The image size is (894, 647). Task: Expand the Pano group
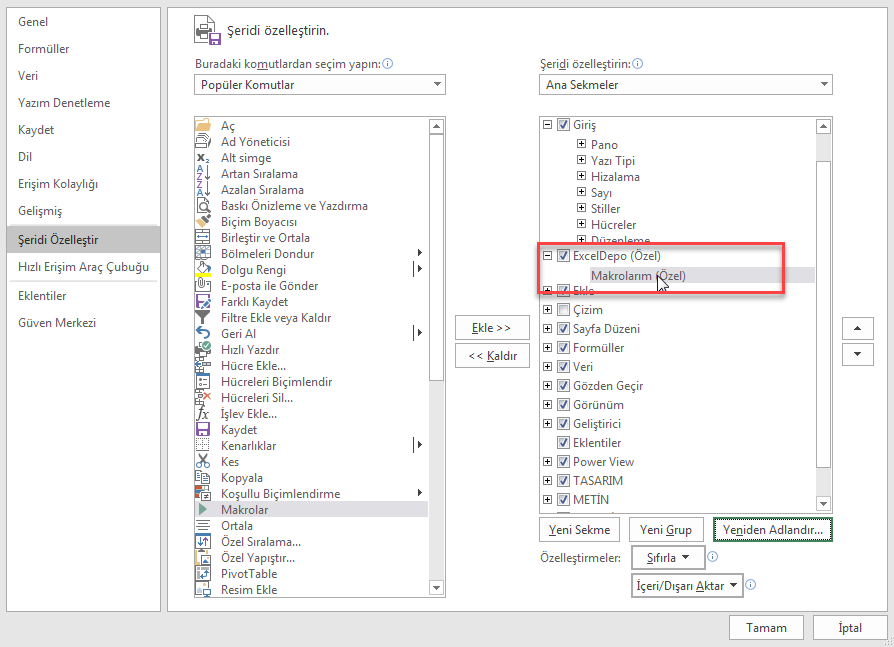(581, 144)
